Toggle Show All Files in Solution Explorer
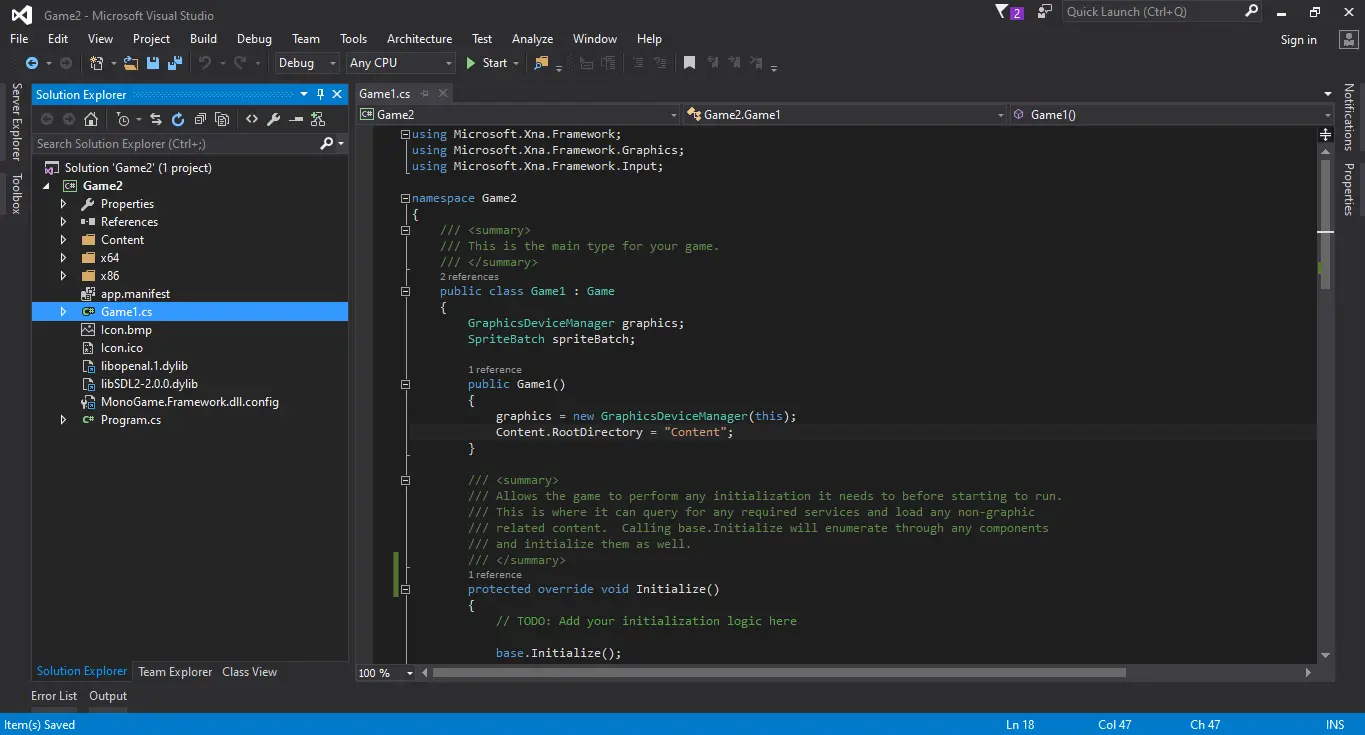Image resolution: width=1365 pixels, height=735 pixels. 222,119
